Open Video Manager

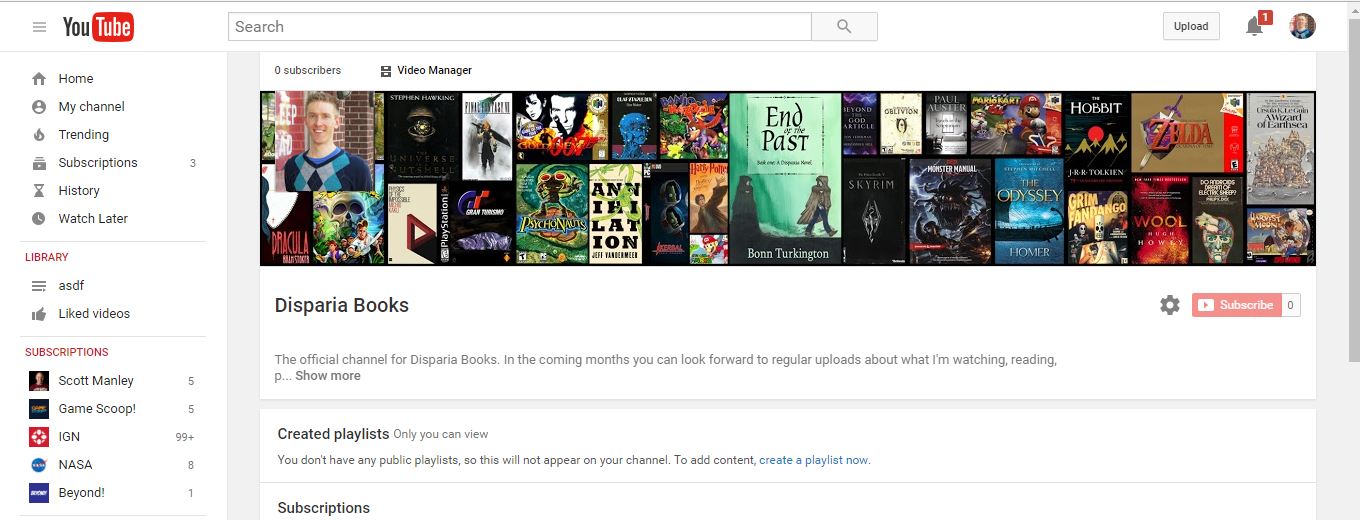pyautogui.click(x=426, y=71)
